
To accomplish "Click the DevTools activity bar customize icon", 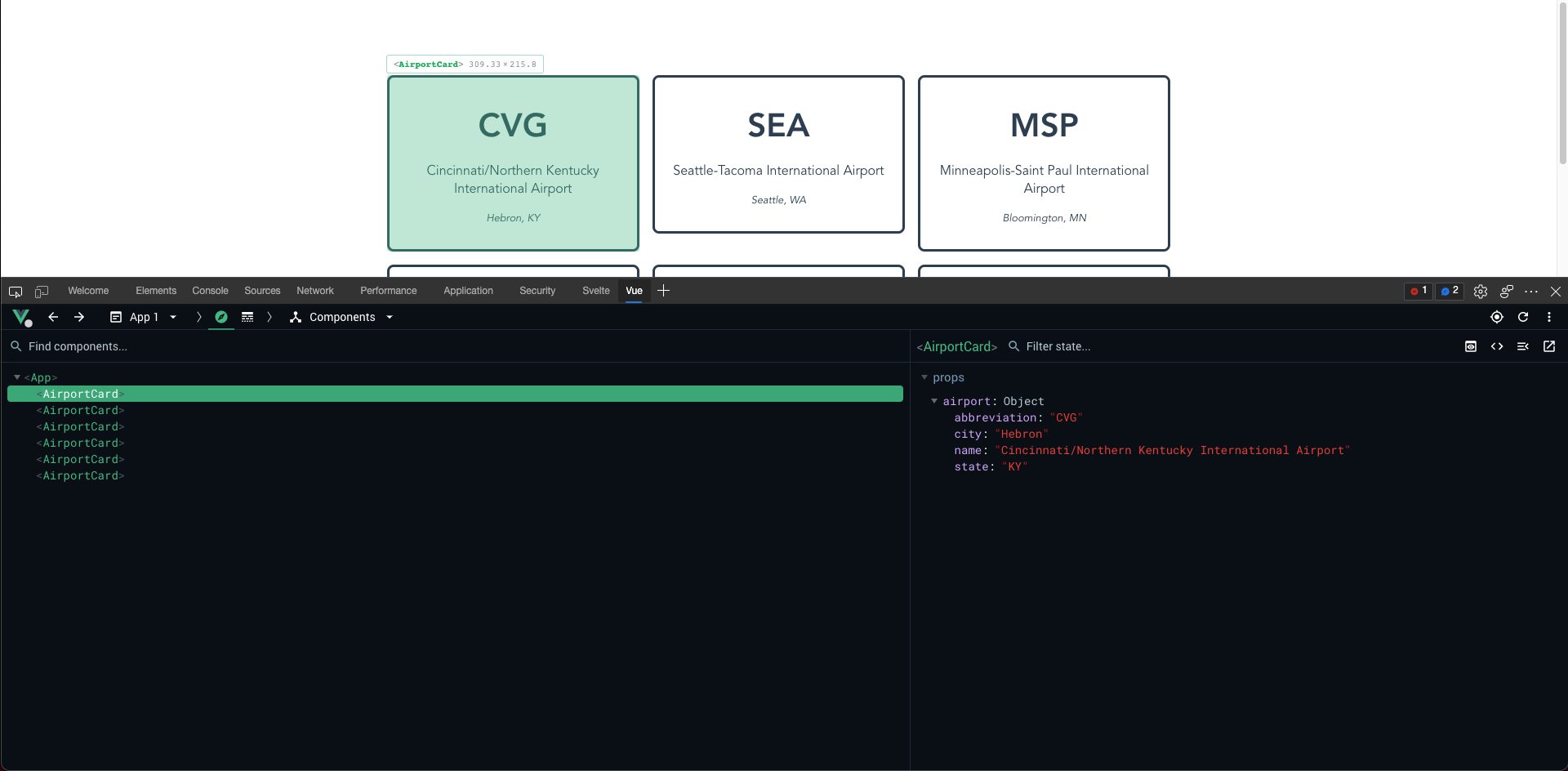I will tap(1507, 292).
